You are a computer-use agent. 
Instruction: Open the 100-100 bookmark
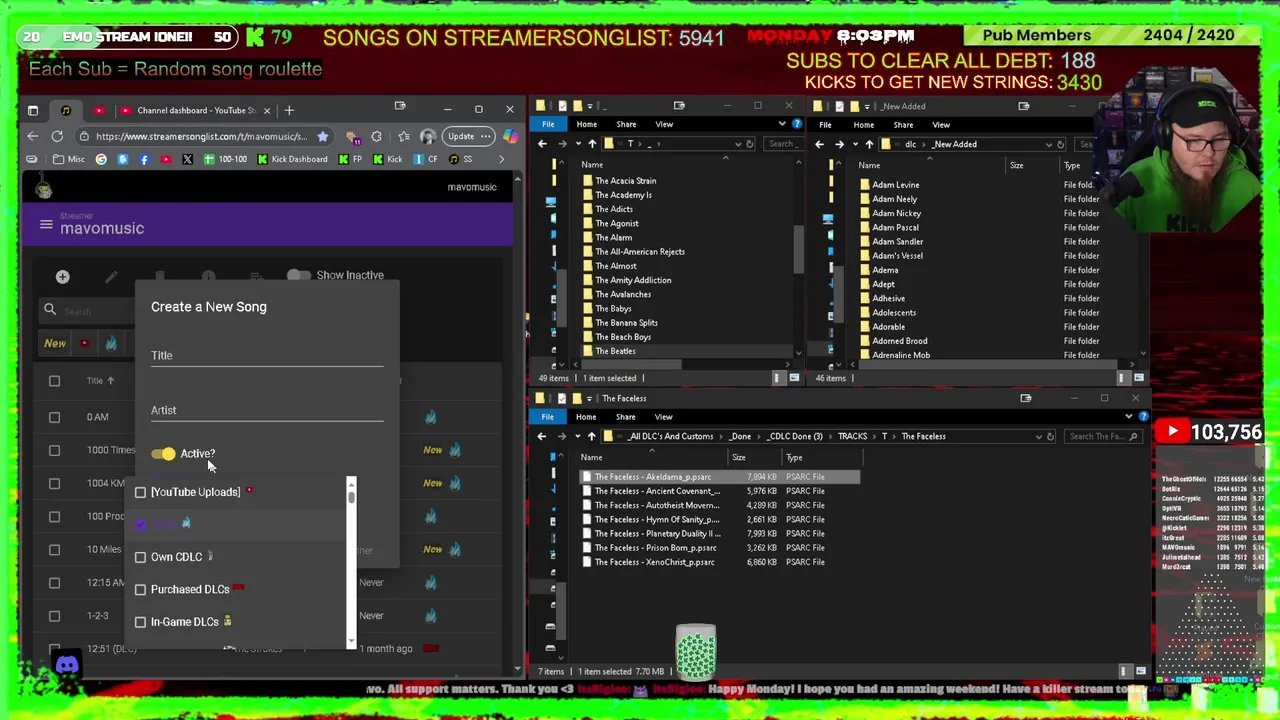click(225, 159)
